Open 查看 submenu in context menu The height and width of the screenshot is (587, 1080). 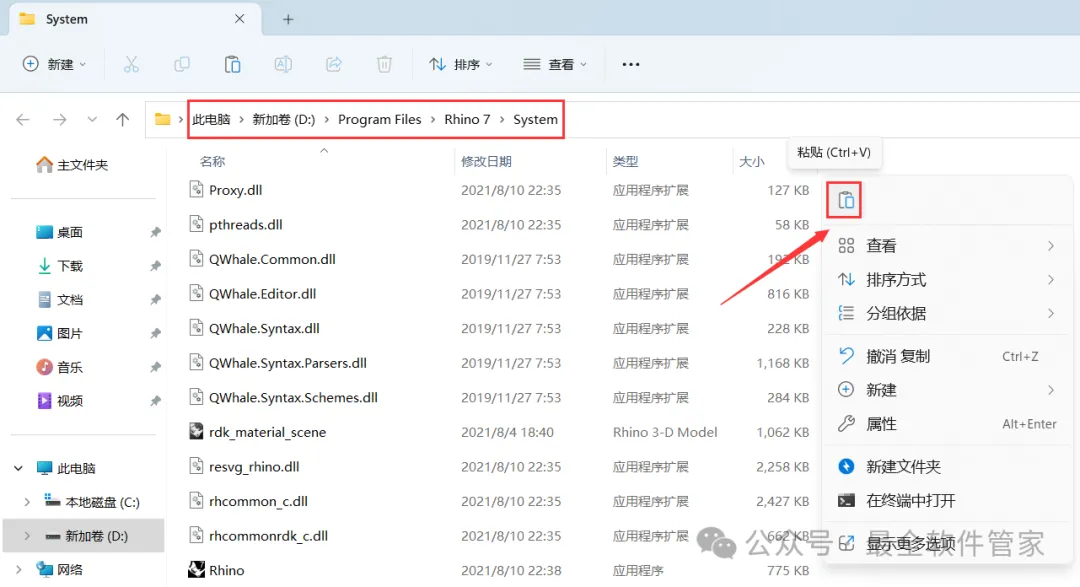coord(947,246)
